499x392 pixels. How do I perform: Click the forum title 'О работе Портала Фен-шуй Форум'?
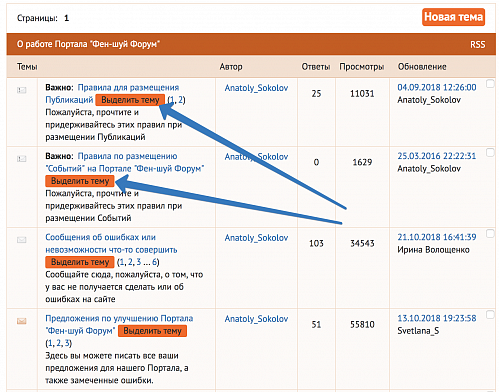click(88, 44)
